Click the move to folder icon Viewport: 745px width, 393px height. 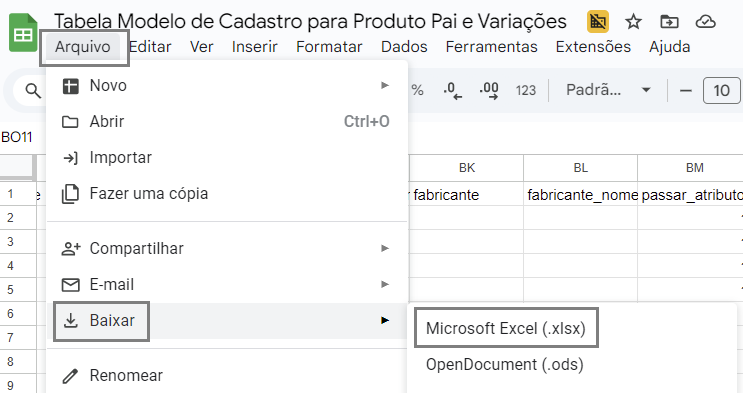pyautogui.click(x=669, y=22)
